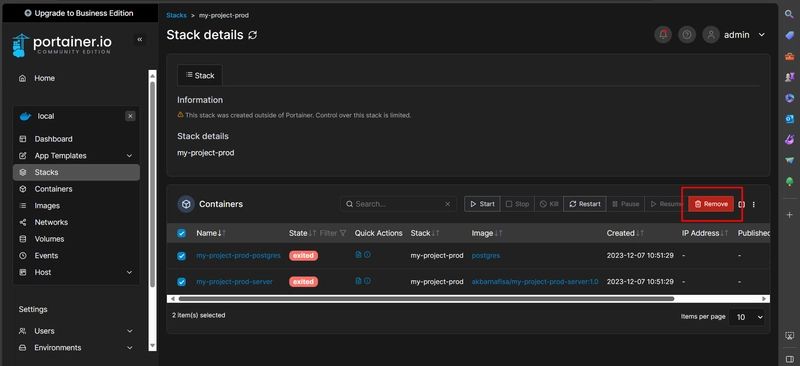The width and height of the screenshot is (800, 366).
Task: Expand the Host submenu chevron
Action: 130,273
